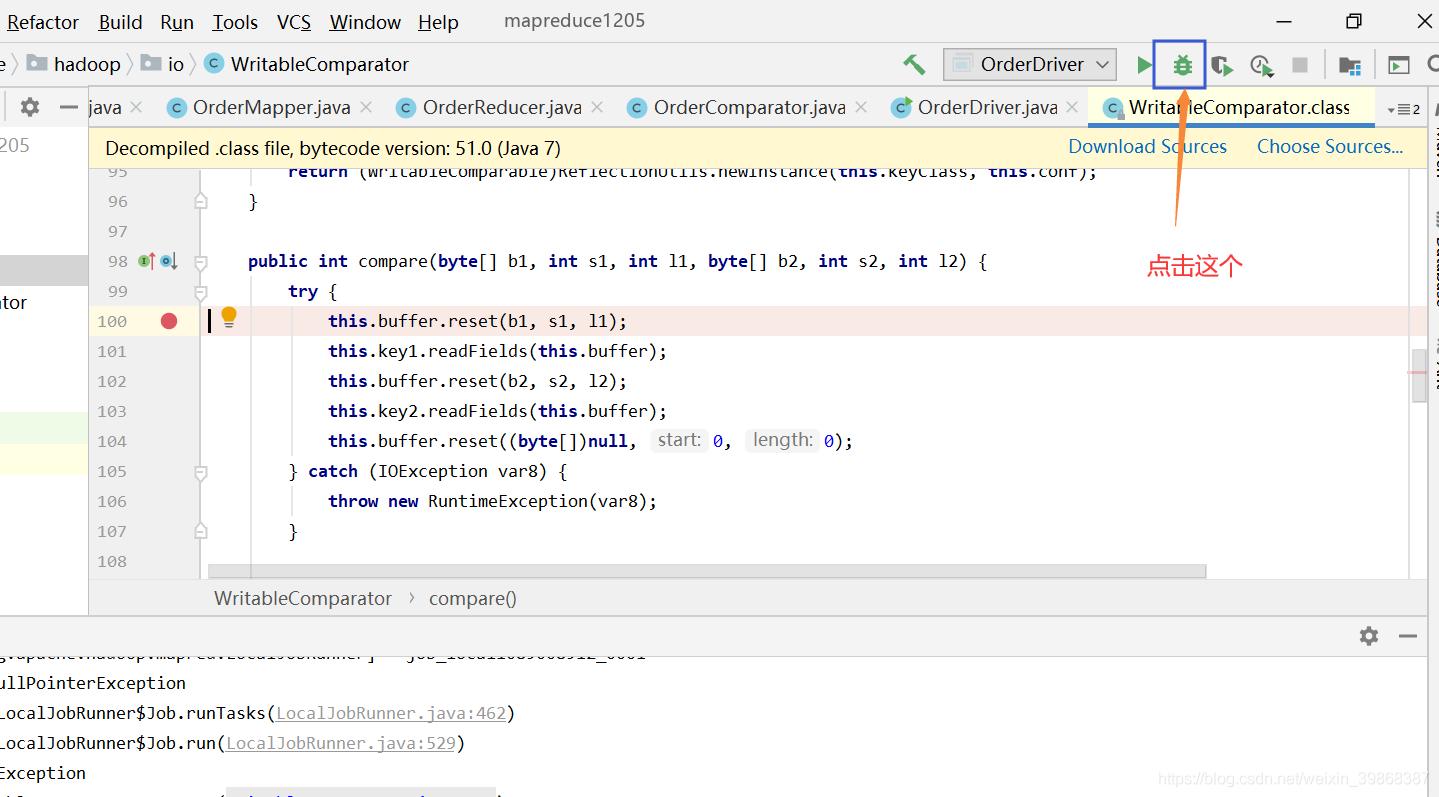Screen dimensions: 1439x797
Task: Collapse the compare method using line 98 fold arrow
Action: 201,260
